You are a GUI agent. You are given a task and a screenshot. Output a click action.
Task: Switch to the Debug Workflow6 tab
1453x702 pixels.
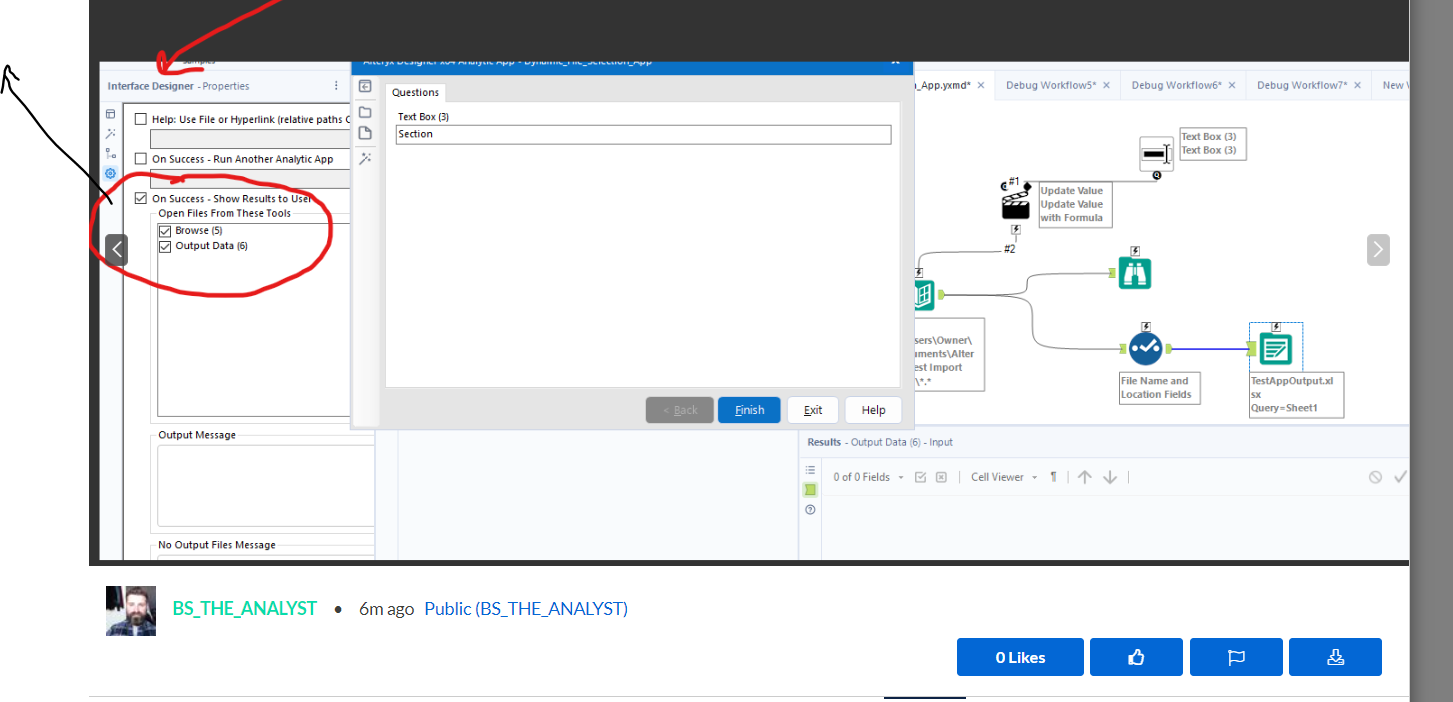[1176, 85]
